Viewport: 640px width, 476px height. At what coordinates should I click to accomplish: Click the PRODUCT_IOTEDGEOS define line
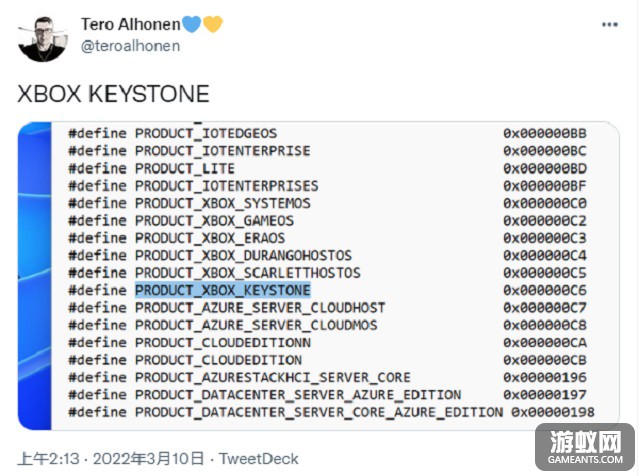tap(327, 133)
